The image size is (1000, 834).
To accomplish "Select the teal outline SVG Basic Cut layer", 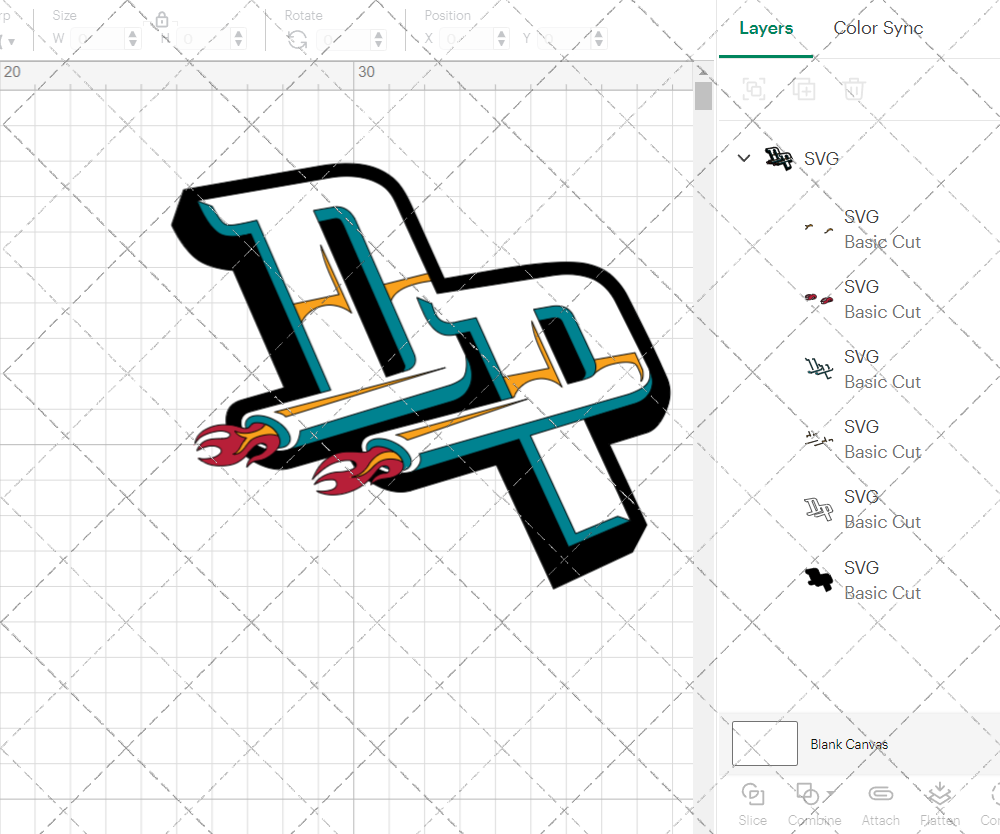I will [x=862, y=369].
